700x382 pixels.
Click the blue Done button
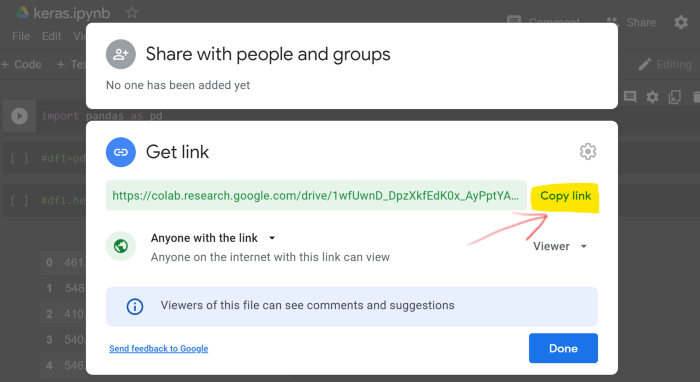point(563,348)
